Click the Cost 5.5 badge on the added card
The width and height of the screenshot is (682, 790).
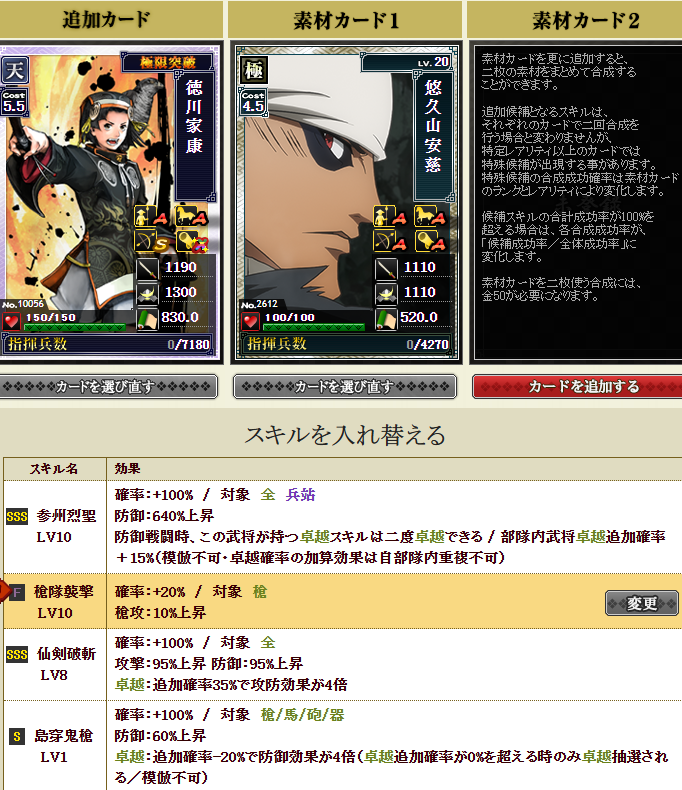14,102
